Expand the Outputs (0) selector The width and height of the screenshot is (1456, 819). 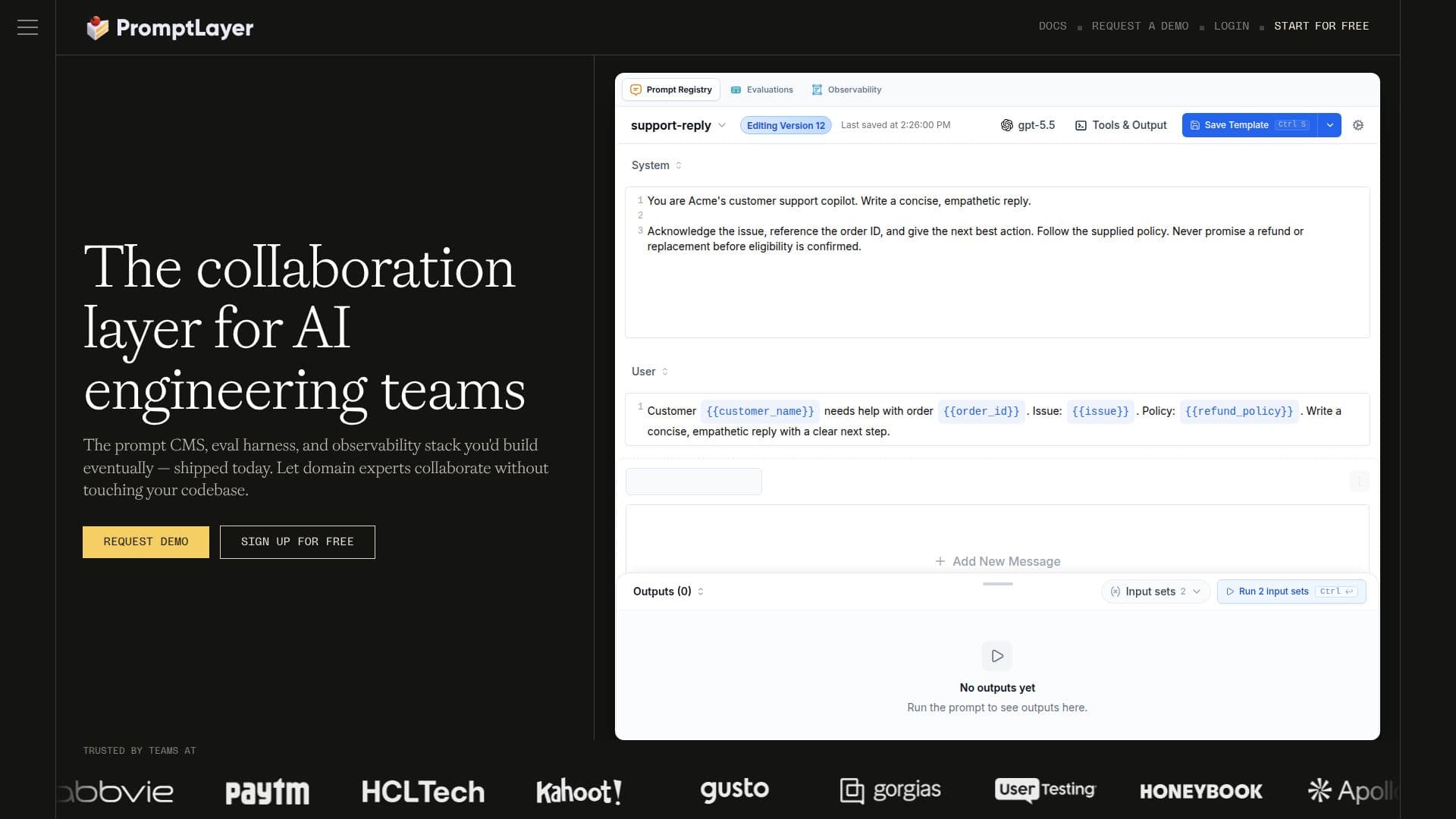[x=668, y=591]
